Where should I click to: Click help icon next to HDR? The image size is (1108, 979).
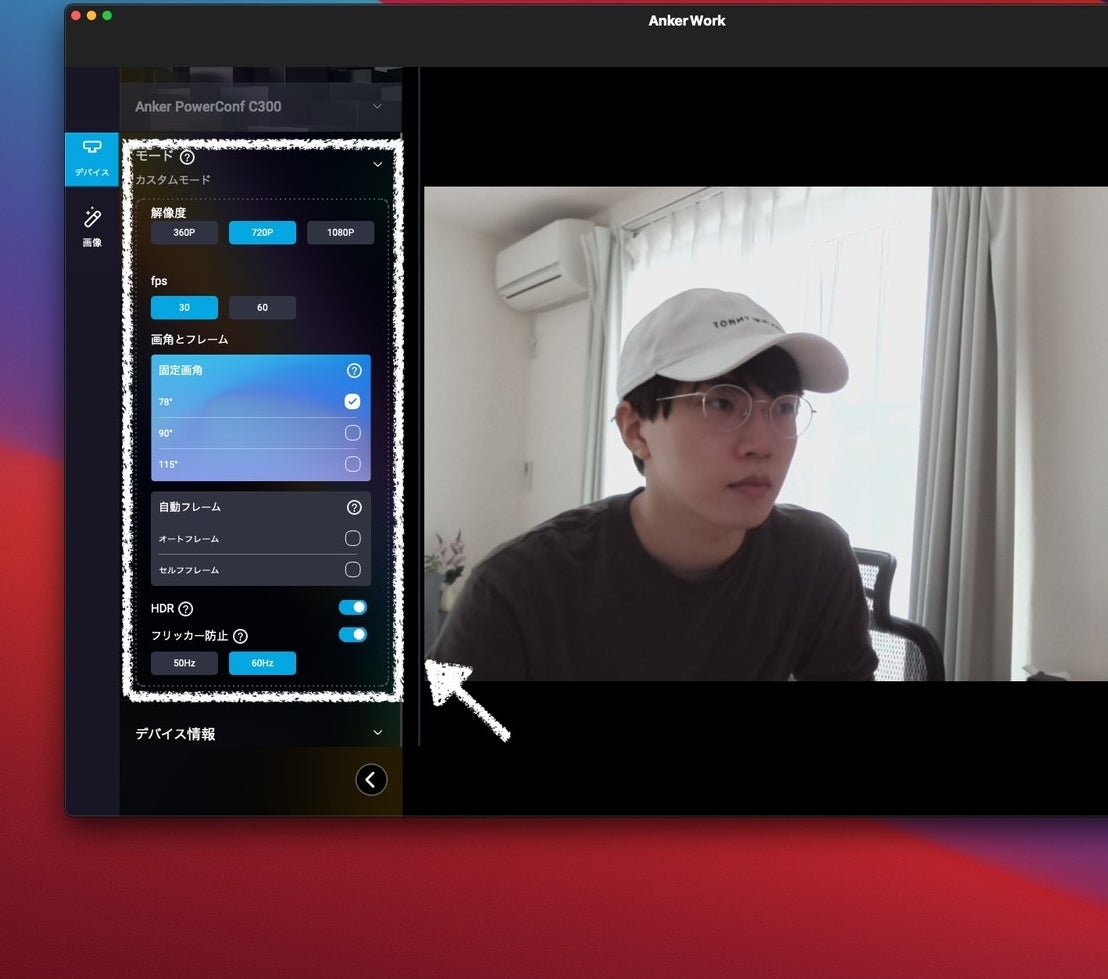(x=186, y=609)
